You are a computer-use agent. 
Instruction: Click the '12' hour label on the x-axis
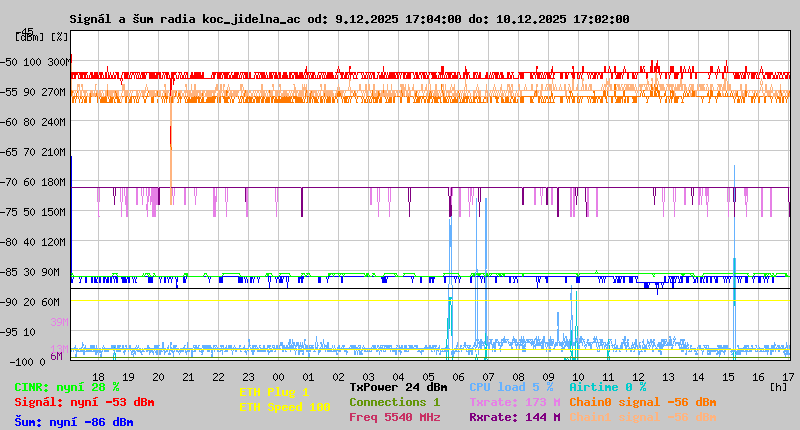click(x=639, y=377)
